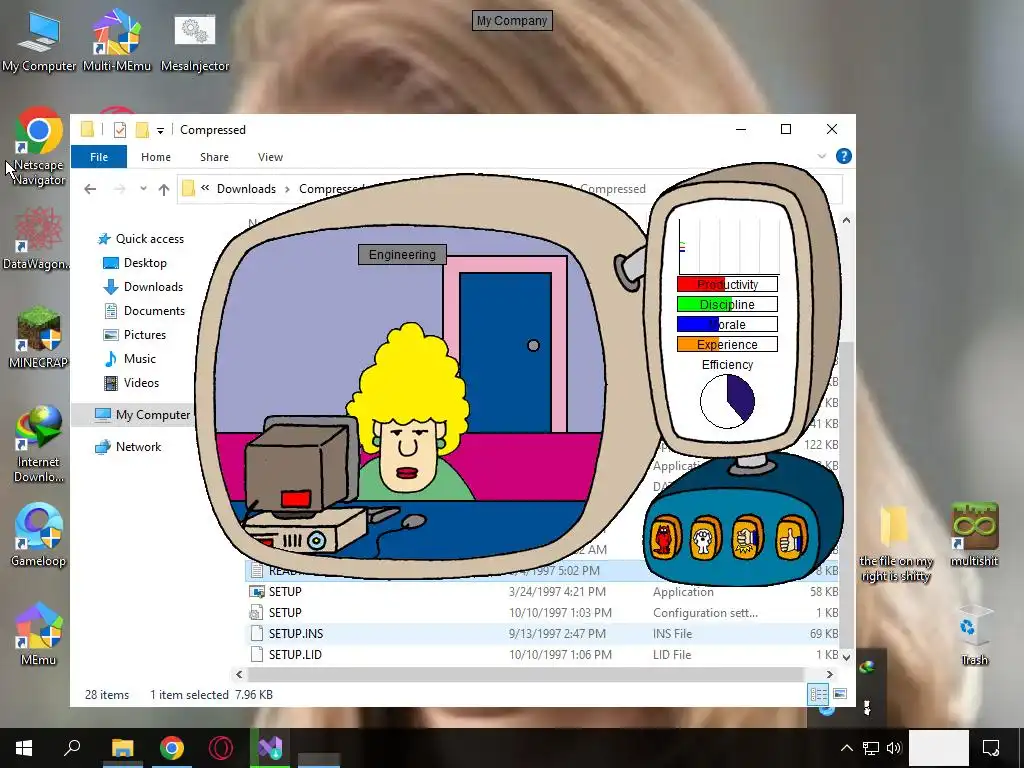The image size is (1024, 768).
Task: Show hidden system tray icons
Action: (x=846, y=748)
